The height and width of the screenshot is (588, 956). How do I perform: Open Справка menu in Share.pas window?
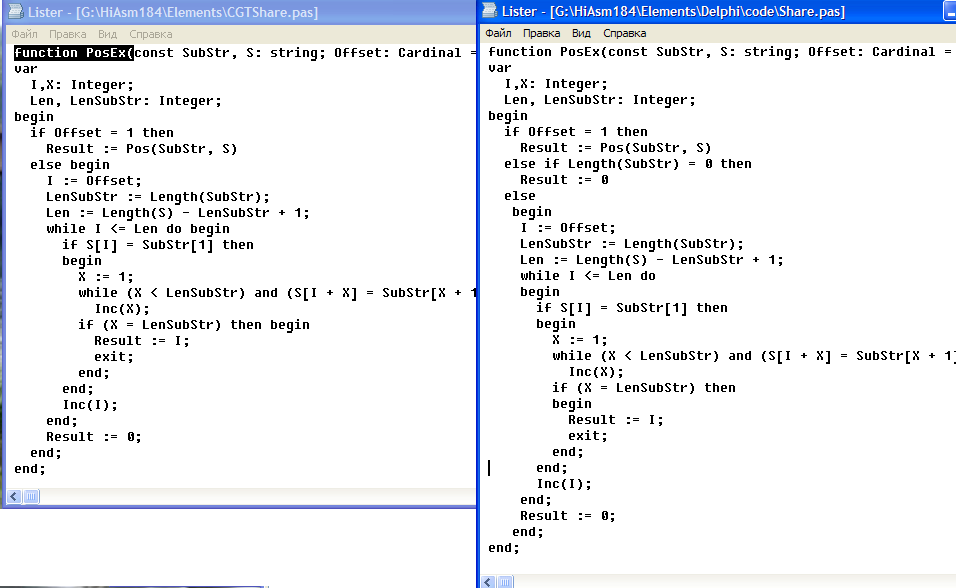coord(624,33)
